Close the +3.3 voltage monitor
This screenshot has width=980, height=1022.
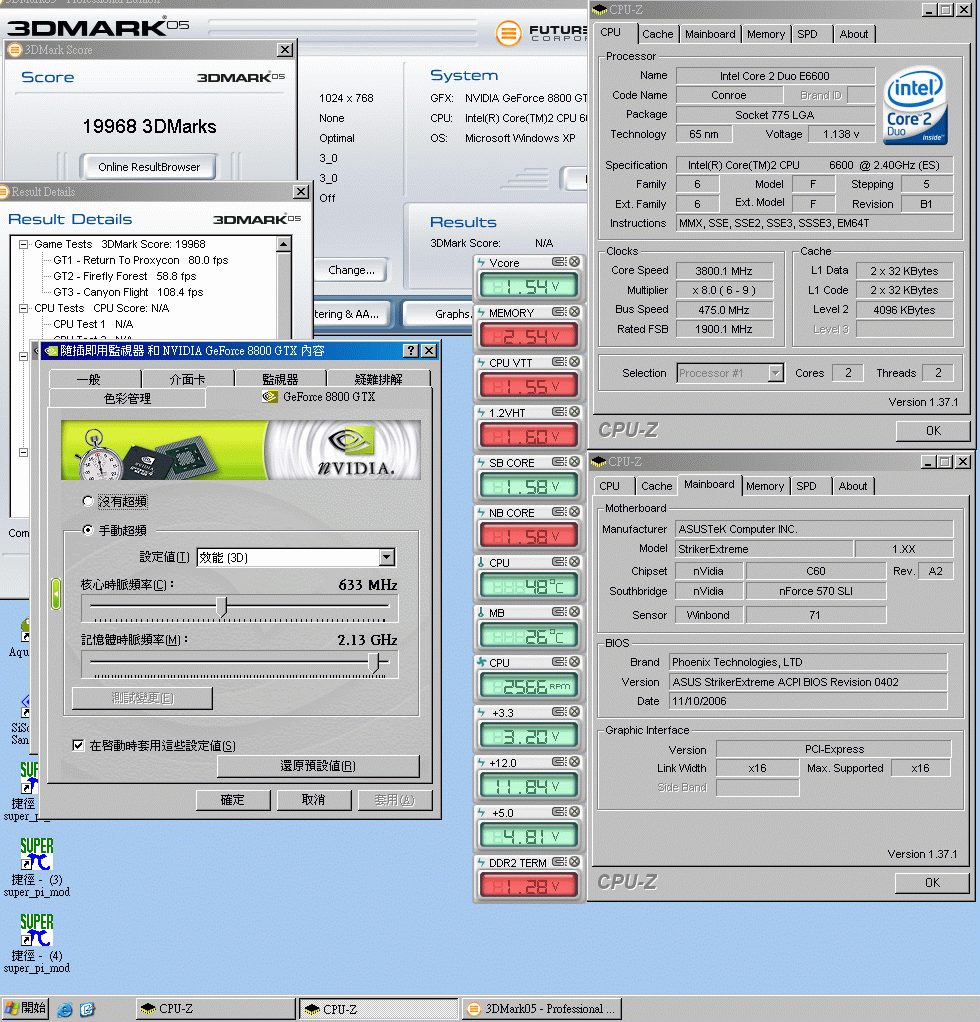pos(574,712)
